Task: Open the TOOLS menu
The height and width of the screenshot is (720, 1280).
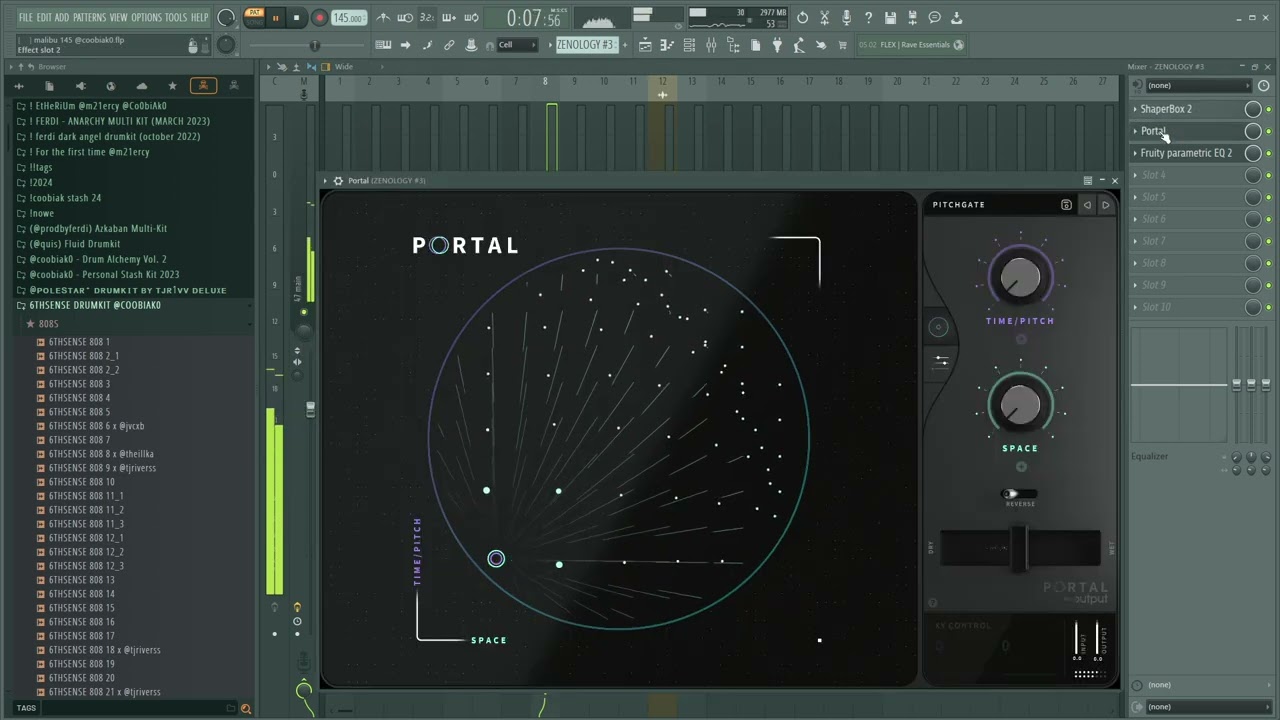Action: click(x=175, y=18)
